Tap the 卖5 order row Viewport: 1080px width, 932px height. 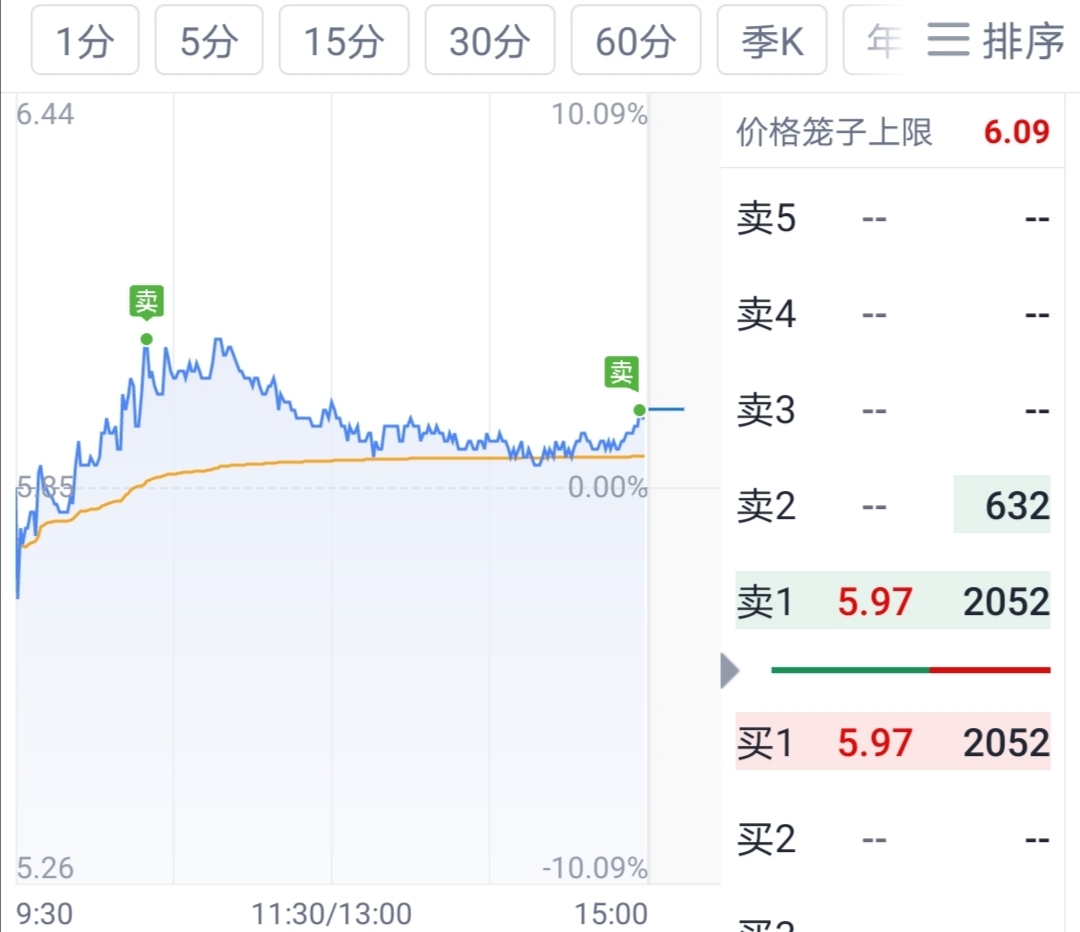tap(892, 219)
